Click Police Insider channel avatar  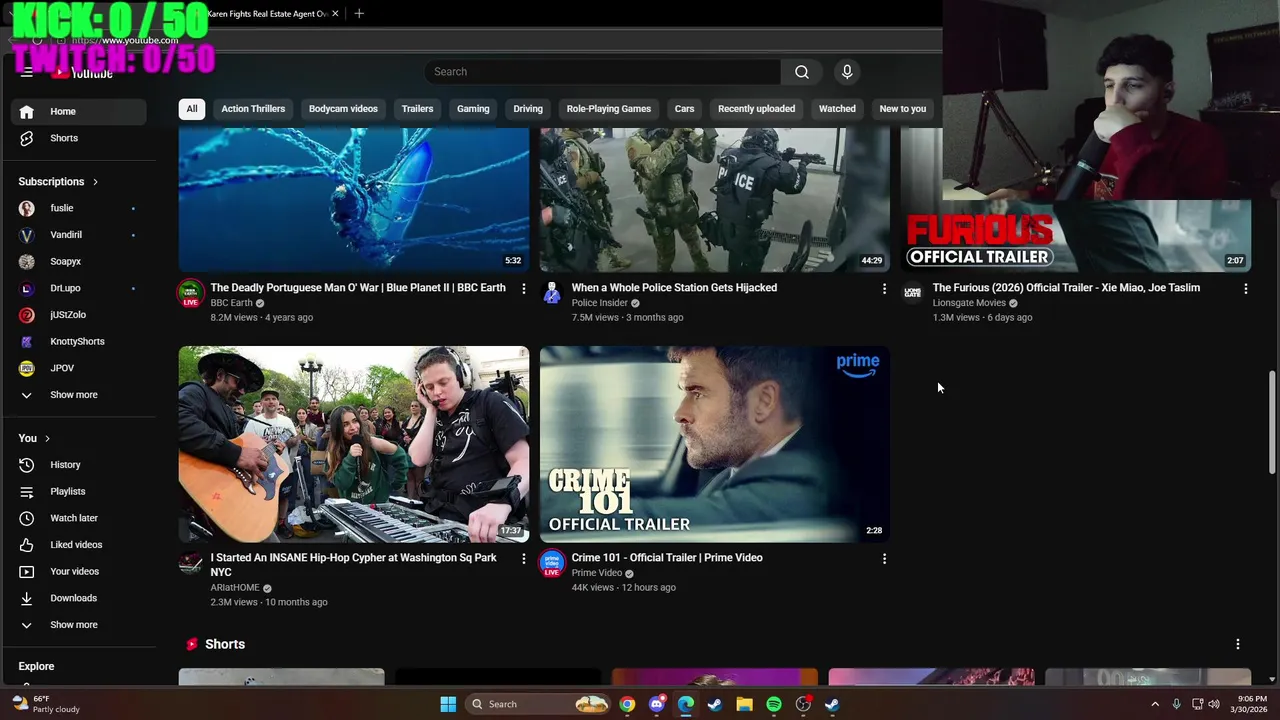[x=552, y=293]
